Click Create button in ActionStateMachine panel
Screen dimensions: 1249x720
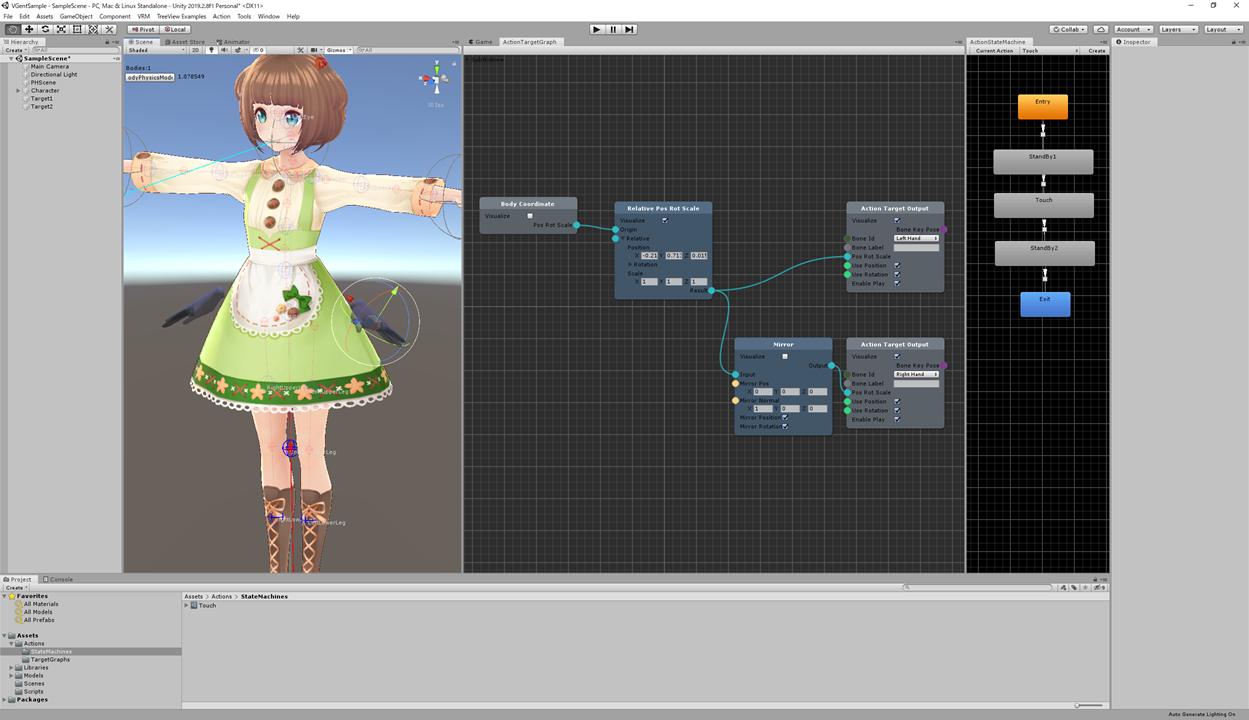pyautogui.click(x=1097, y=50)
